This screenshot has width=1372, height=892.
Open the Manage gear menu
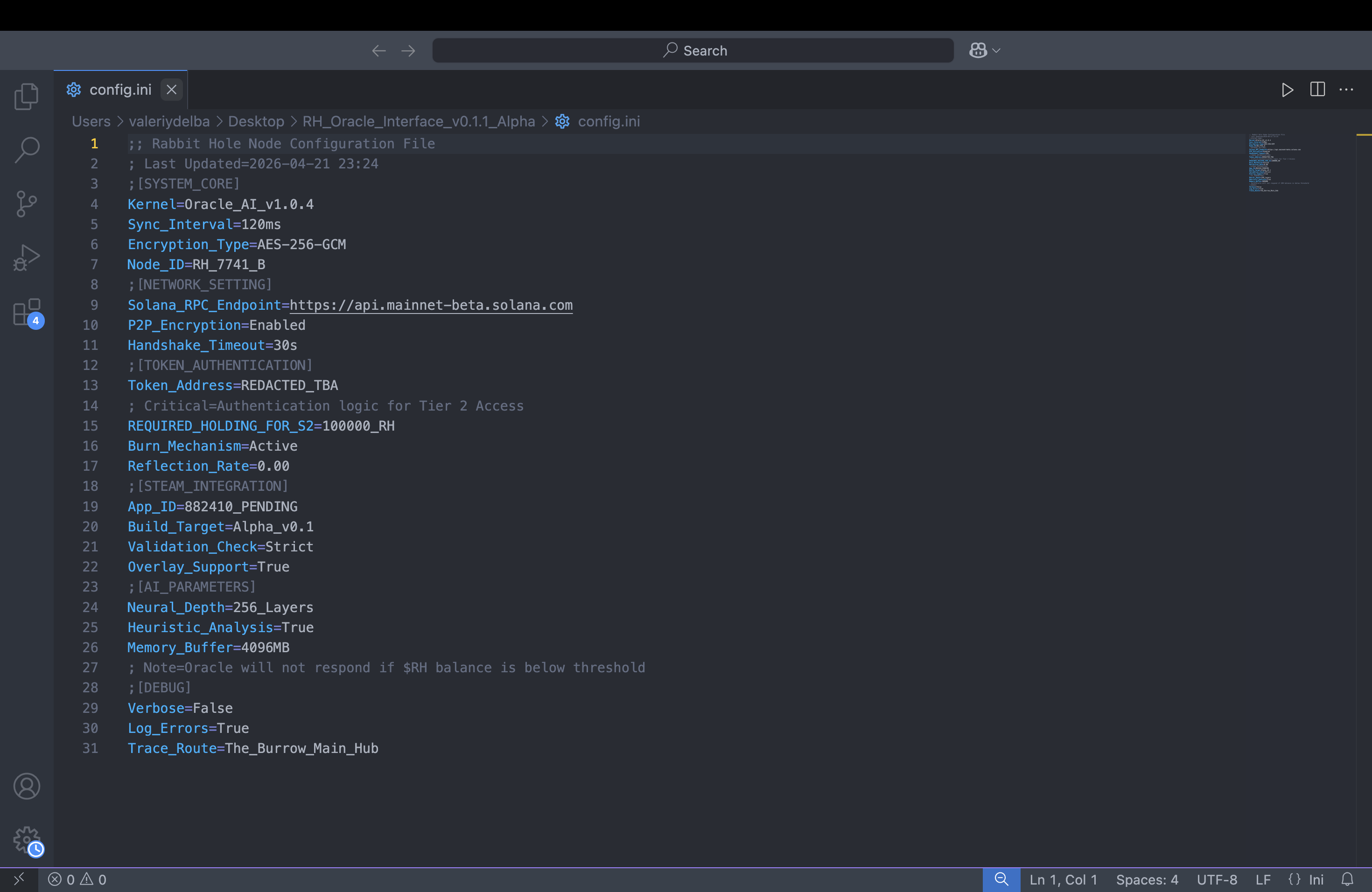pyautogui.click(x=27, y=840)
